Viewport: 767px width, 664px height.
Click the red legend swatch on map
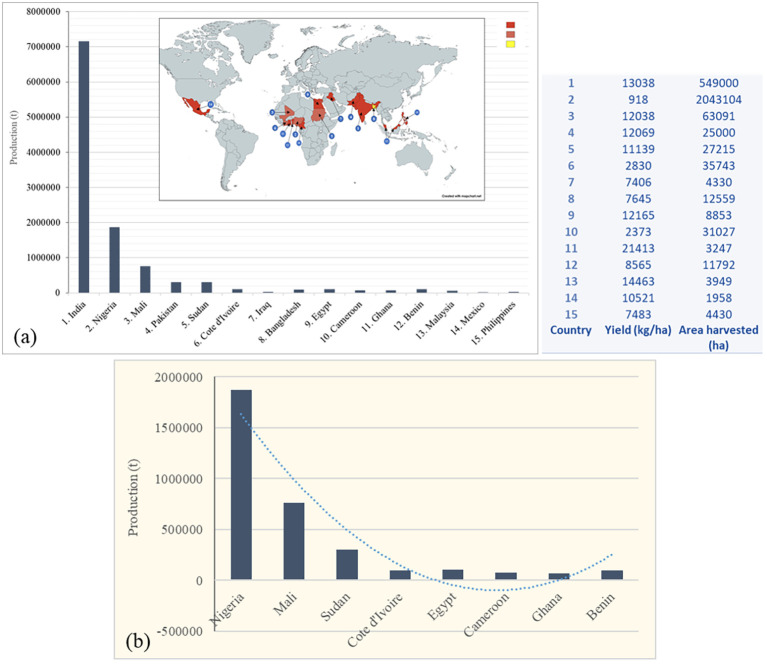pyautogui.click(x=510, y=25)
